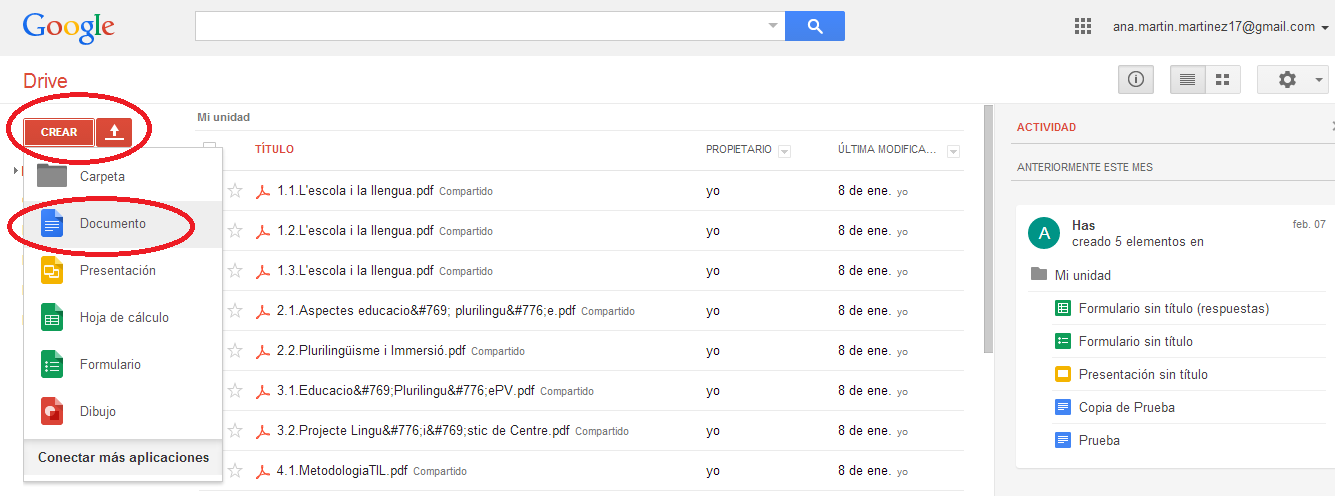Choose Presentación from the create menu

(x=118, y=271)
